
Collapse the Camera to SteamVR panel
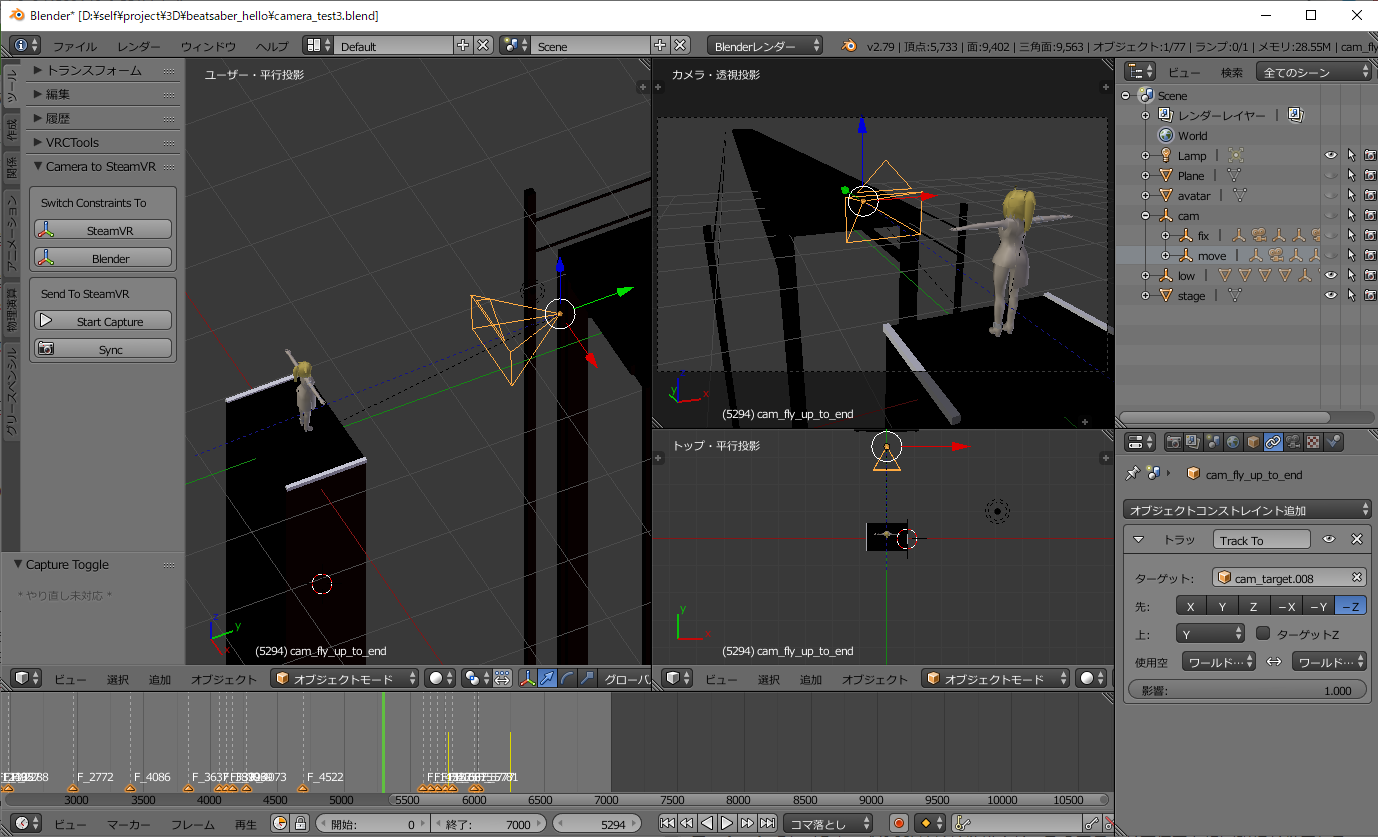pyautogui.click(x=38, y=166)
